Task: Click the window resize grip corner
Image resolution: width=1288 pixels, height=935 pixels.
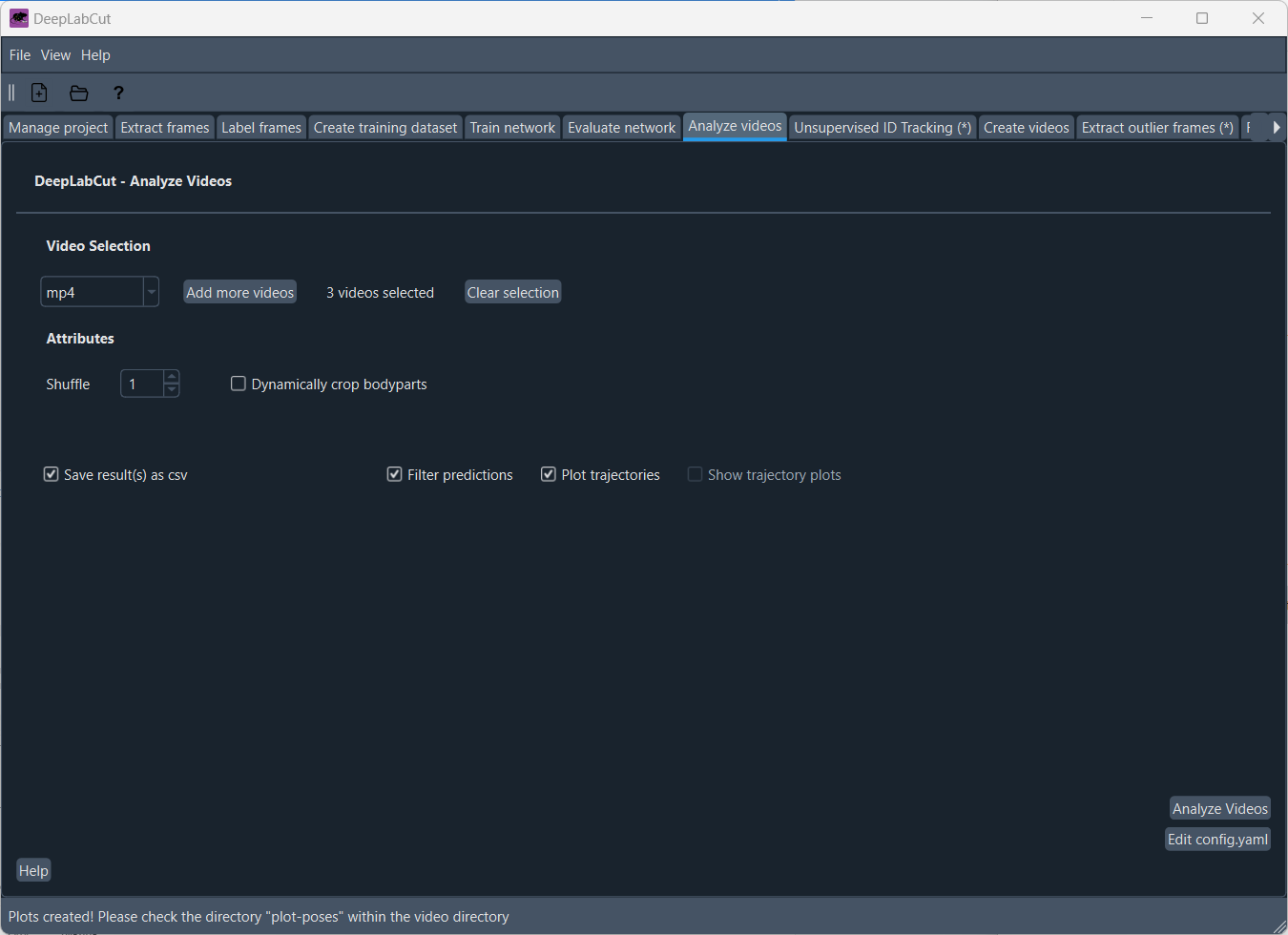Action: [x=1279, y=926]
